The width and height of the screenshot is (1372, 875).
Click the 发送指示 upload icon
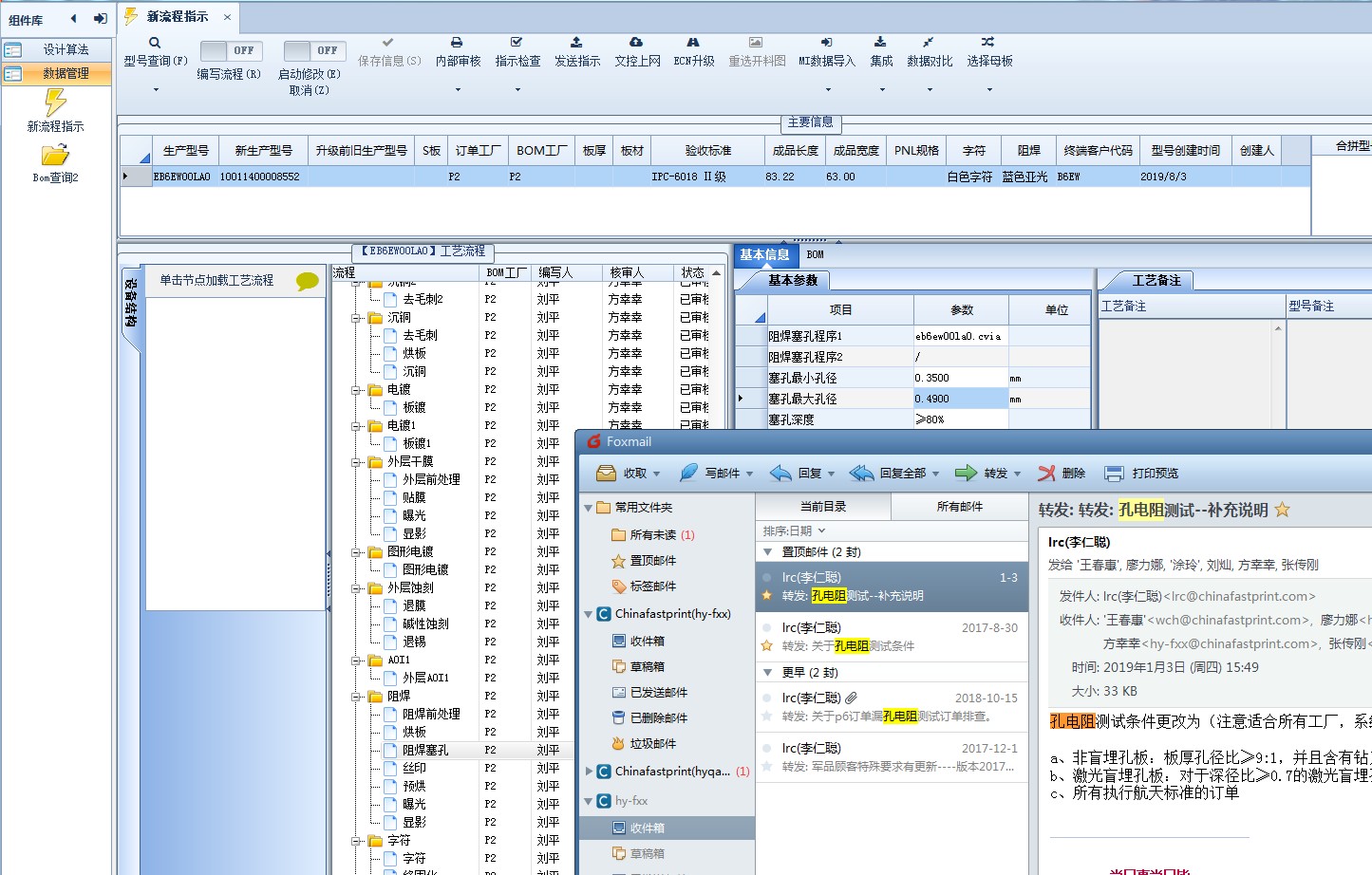click(x=576, y=43)
